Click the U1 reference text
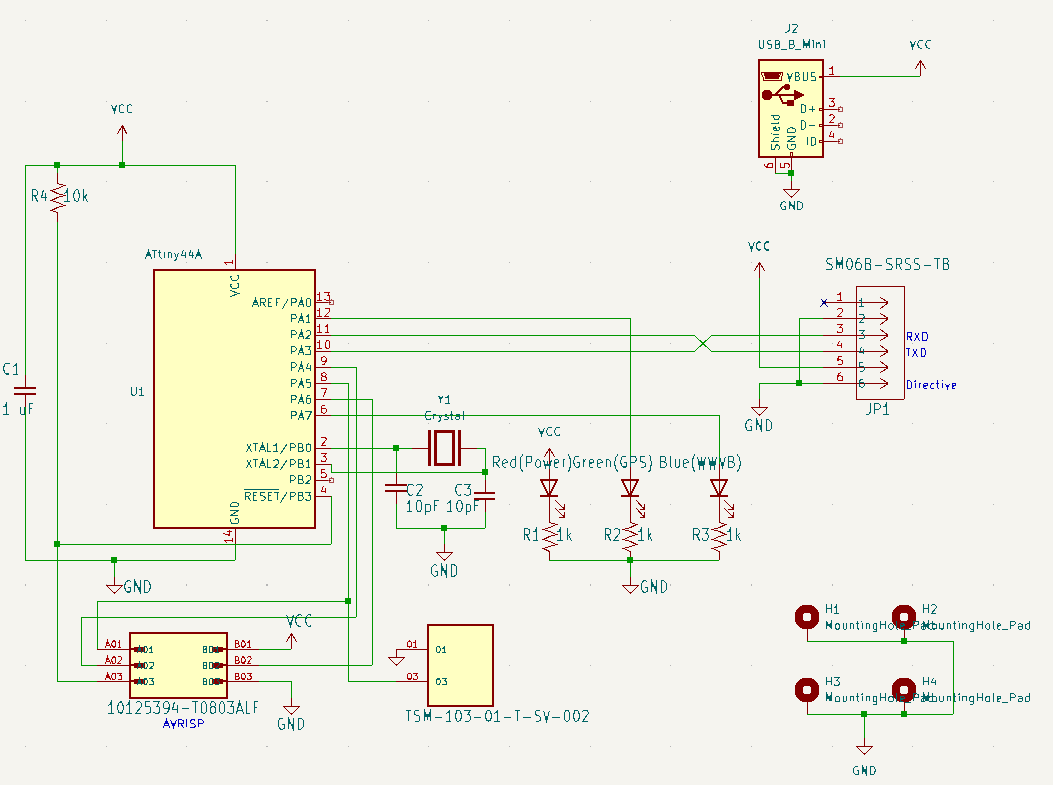 coord(137,391)
